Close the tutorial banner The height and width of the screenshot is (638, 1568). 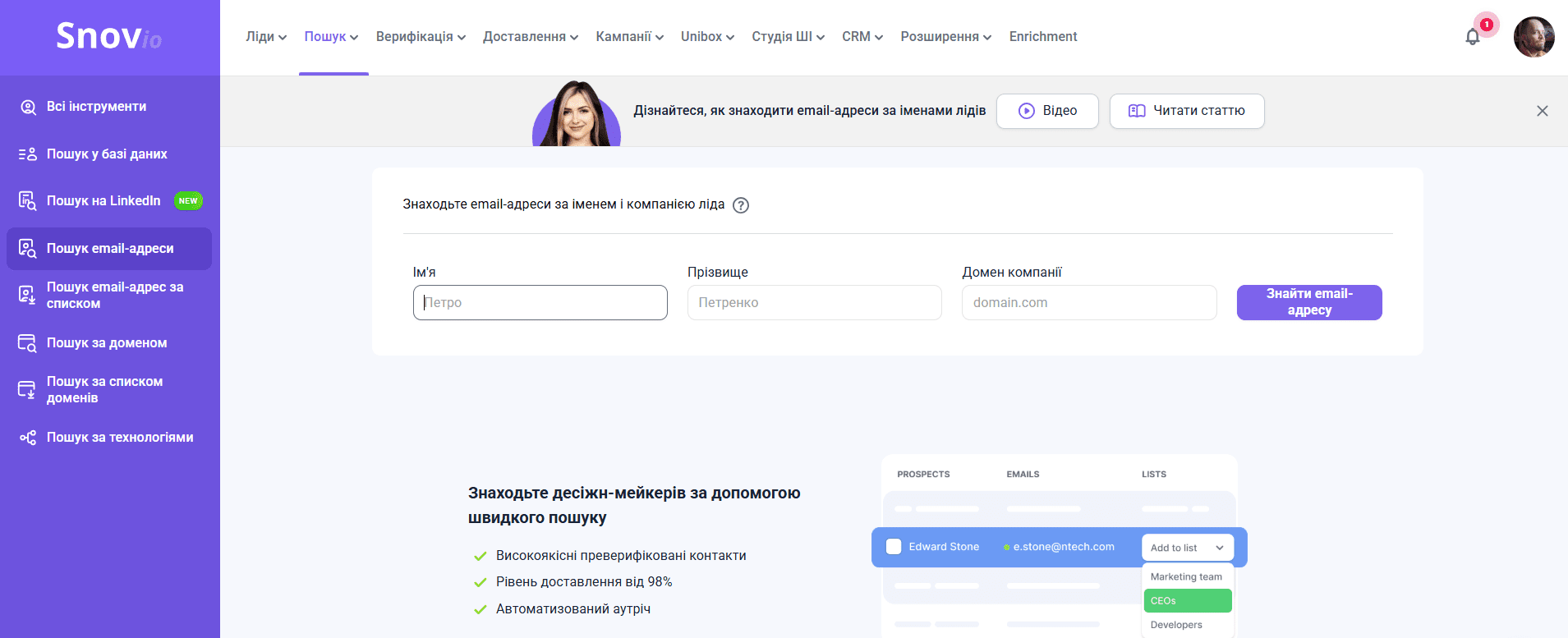(x=1543, y=111)
